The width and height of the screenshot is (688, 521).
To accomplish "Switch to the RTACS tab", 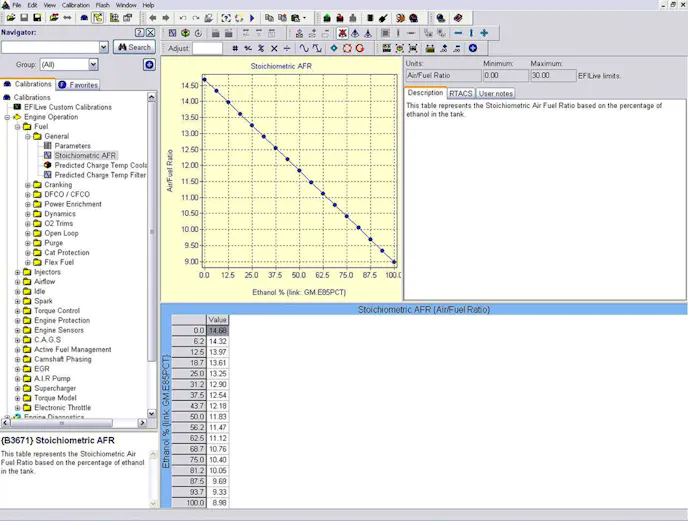I will click(x=460, y=94).
